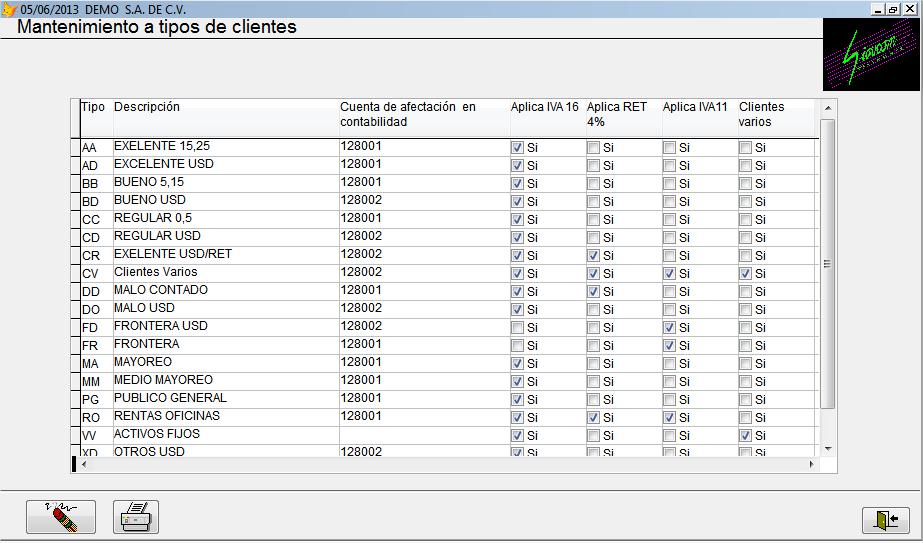Click the RO type cell
Screen dimensions: 923x543
pos(96,416)
